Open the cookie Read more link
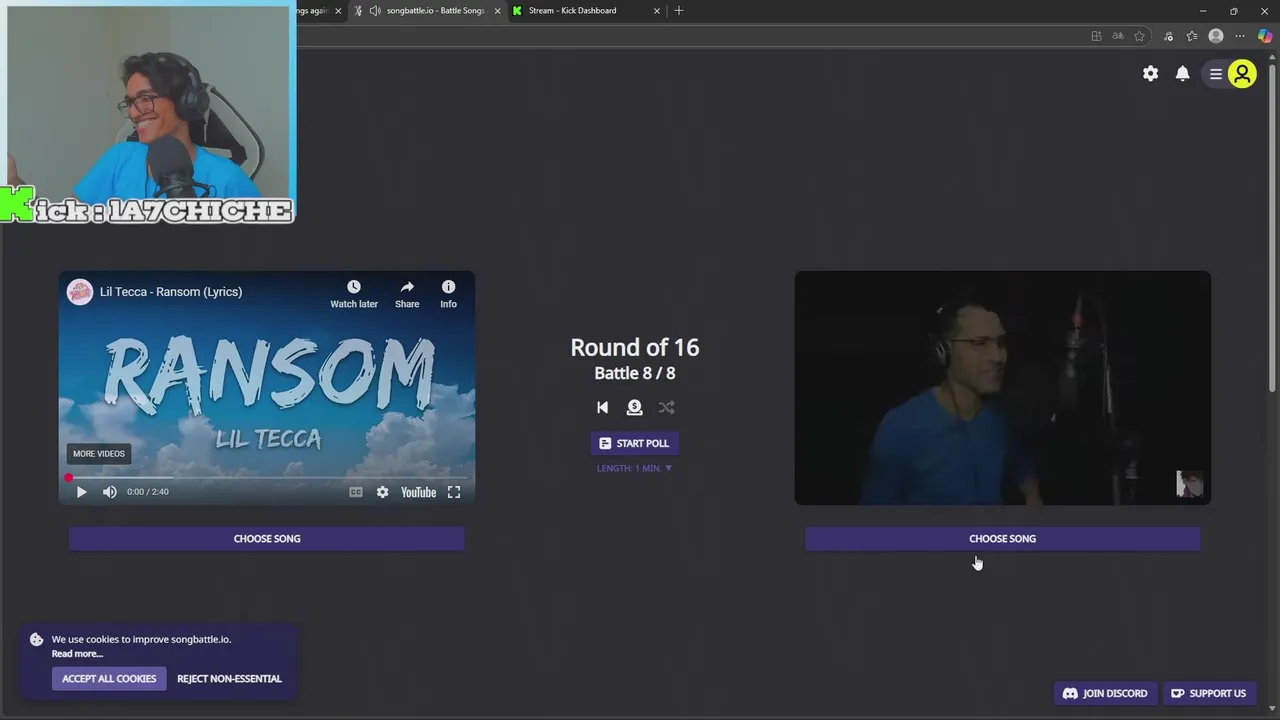Image resolution: width=1280 pixels, height=720 pixels. [77, 654]
